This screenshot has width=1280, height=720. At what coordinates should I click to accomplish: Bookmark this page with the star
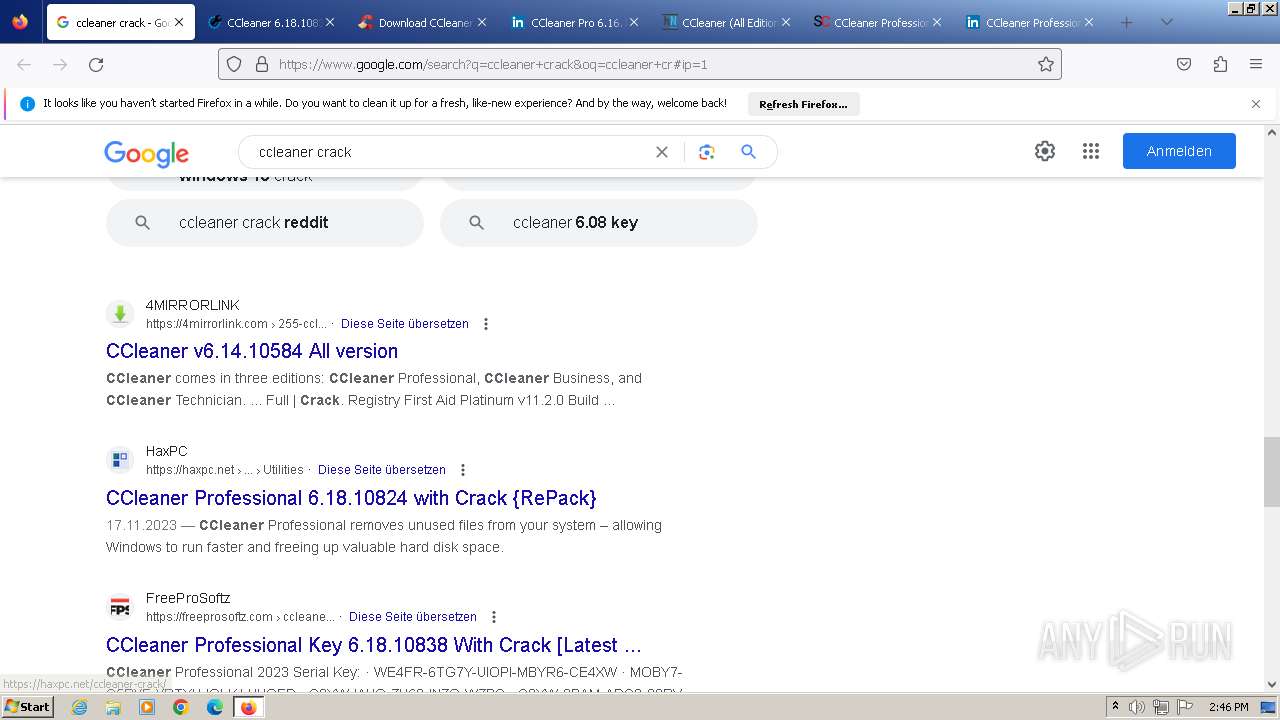click(1046, 64)
